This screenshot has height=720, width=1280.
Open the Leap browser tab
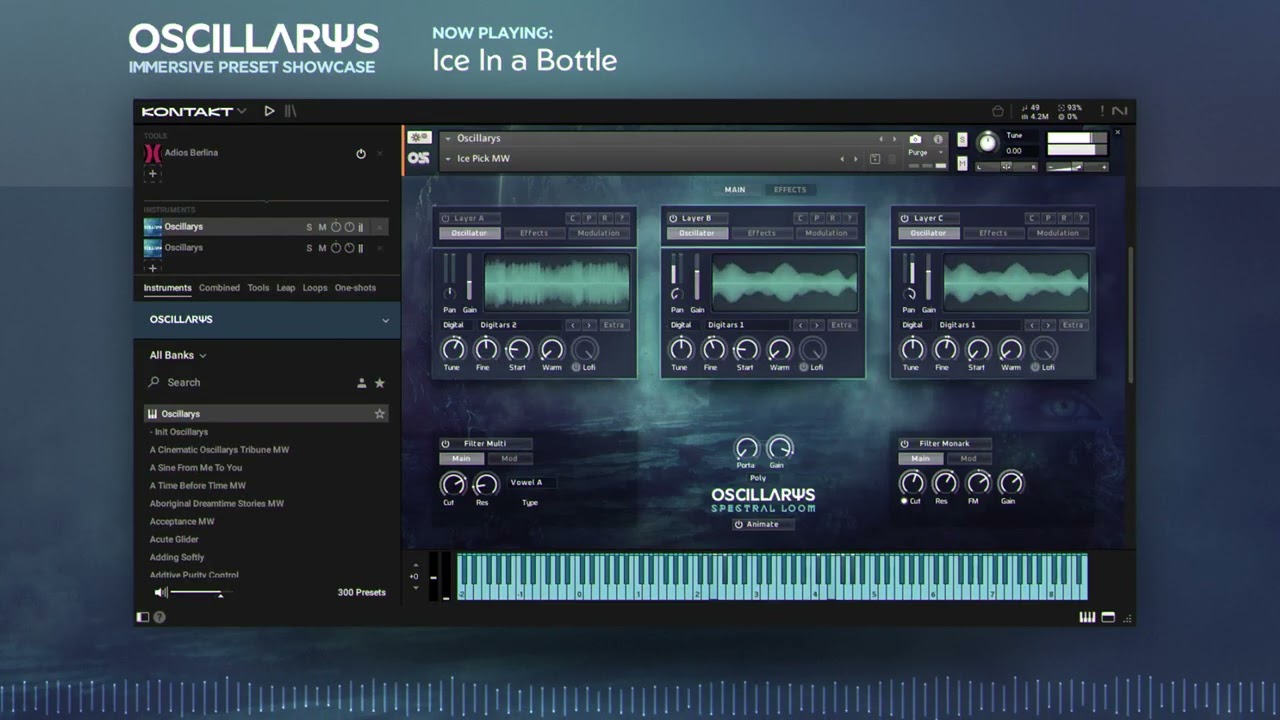click(x=286, y=288)
